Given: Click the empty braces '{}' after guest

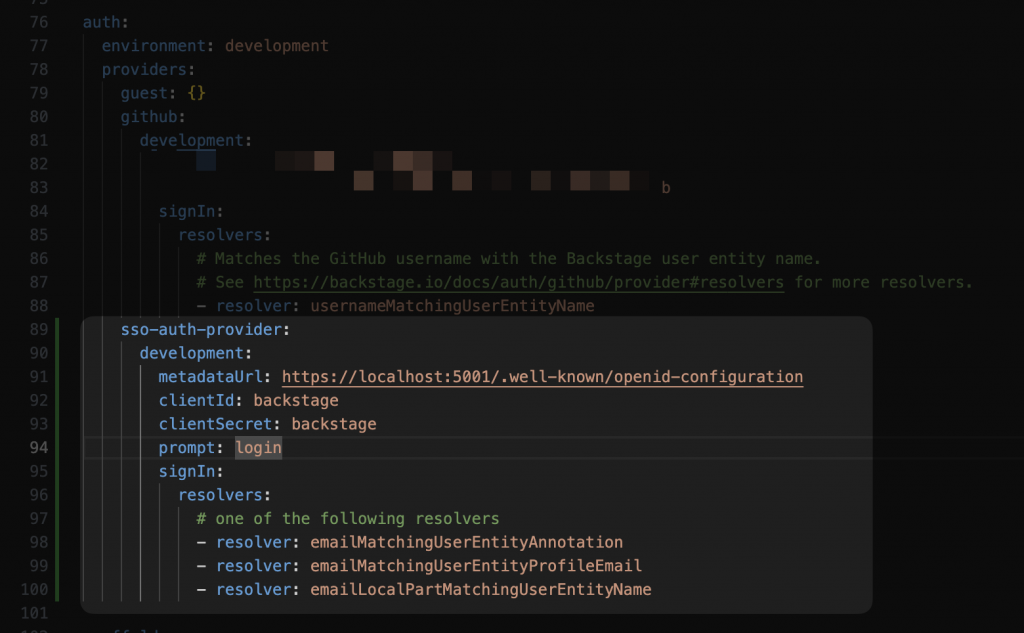Looking at the screenshot, I should click(x=196, y=93).
